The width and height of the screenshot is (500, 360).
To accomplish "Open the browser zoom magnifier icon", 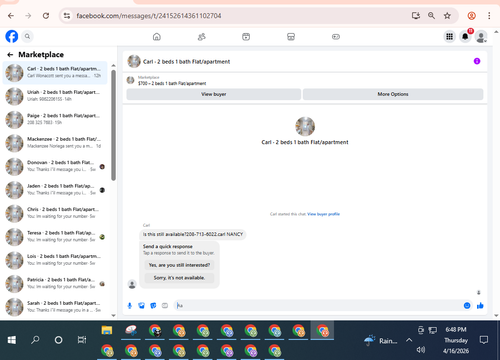I will 431,16.
